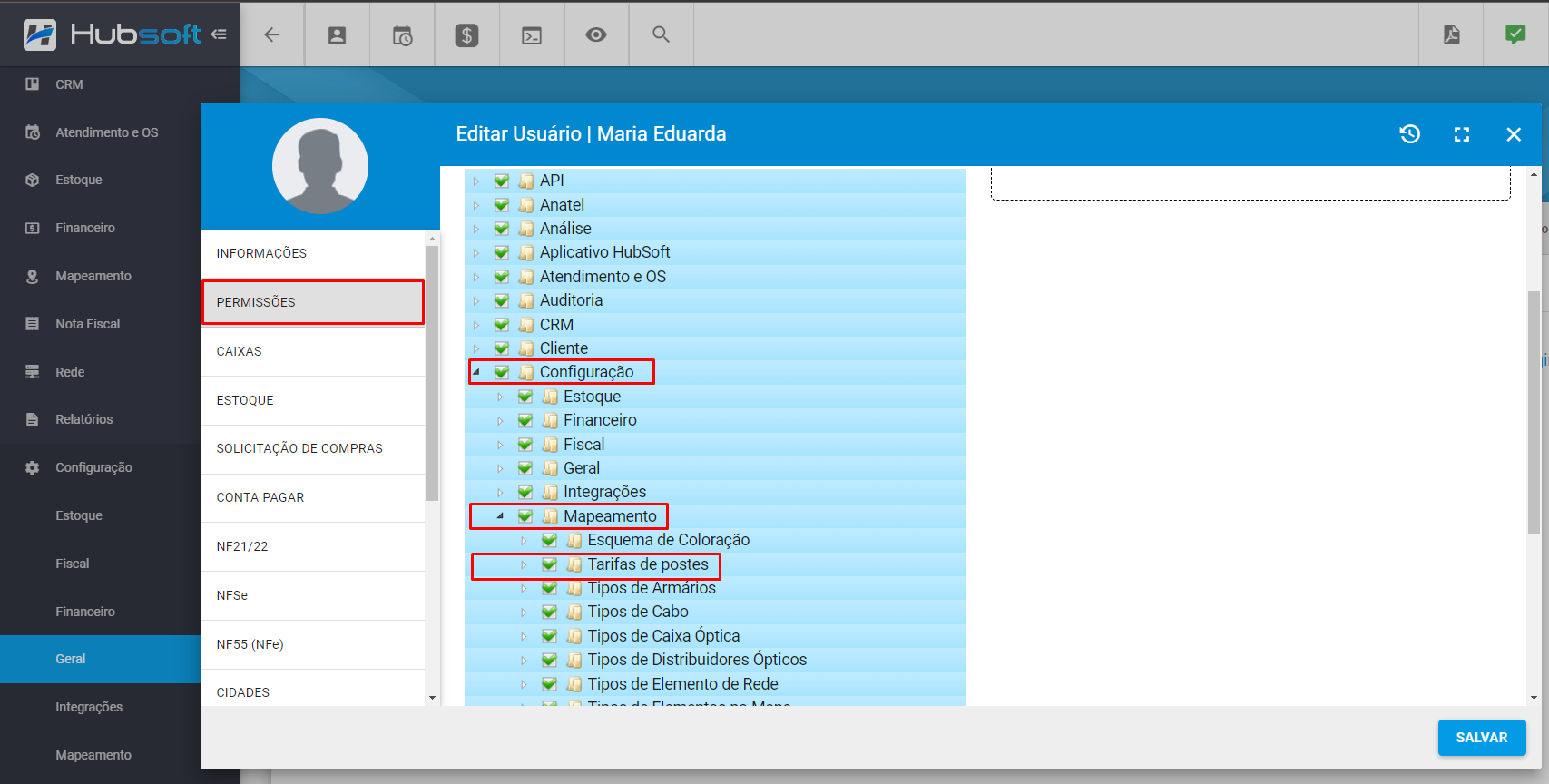1549x784 pixels.
Task: Click the dialog content vertical scrollbar
Action: click(1534, 412)
